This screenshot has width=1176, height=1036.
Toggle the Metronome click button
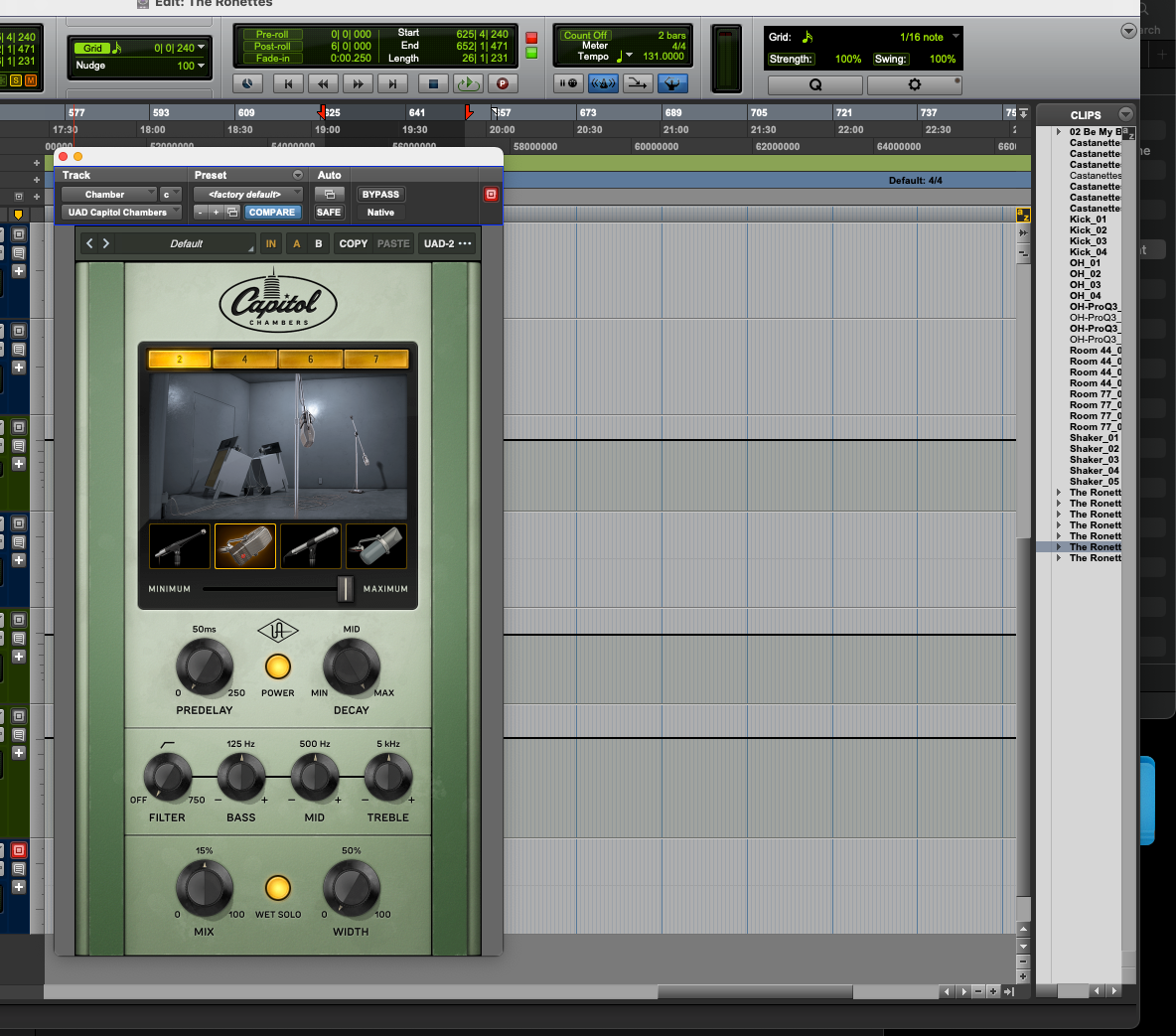(603, 83)
